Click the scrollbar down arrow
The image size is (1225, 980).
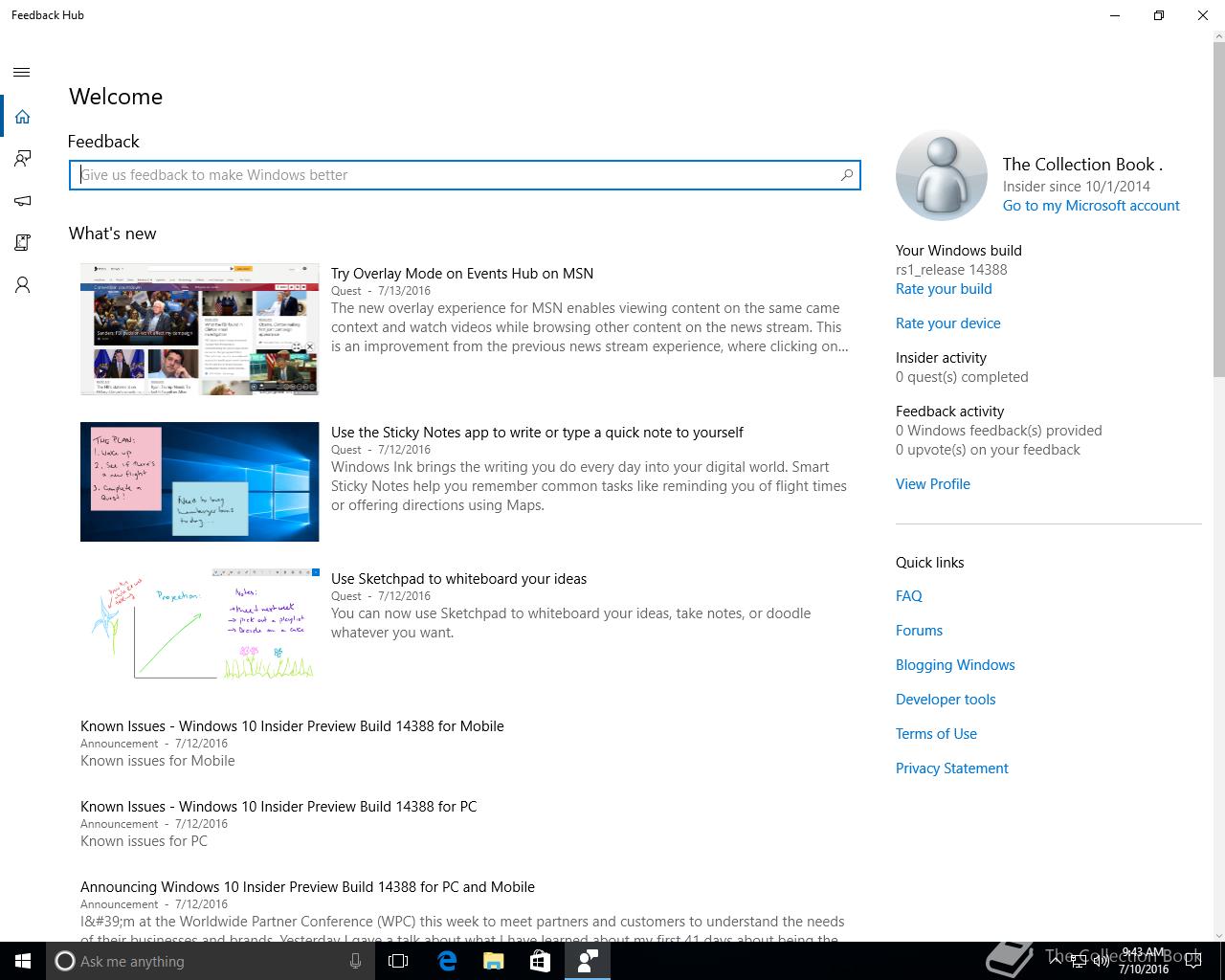pos(1218,935)
